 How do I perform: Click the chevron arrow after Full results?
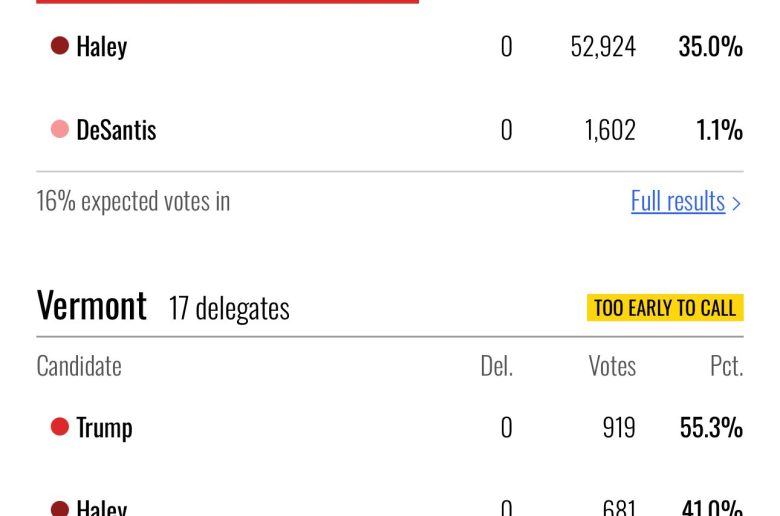pos(737,203)
